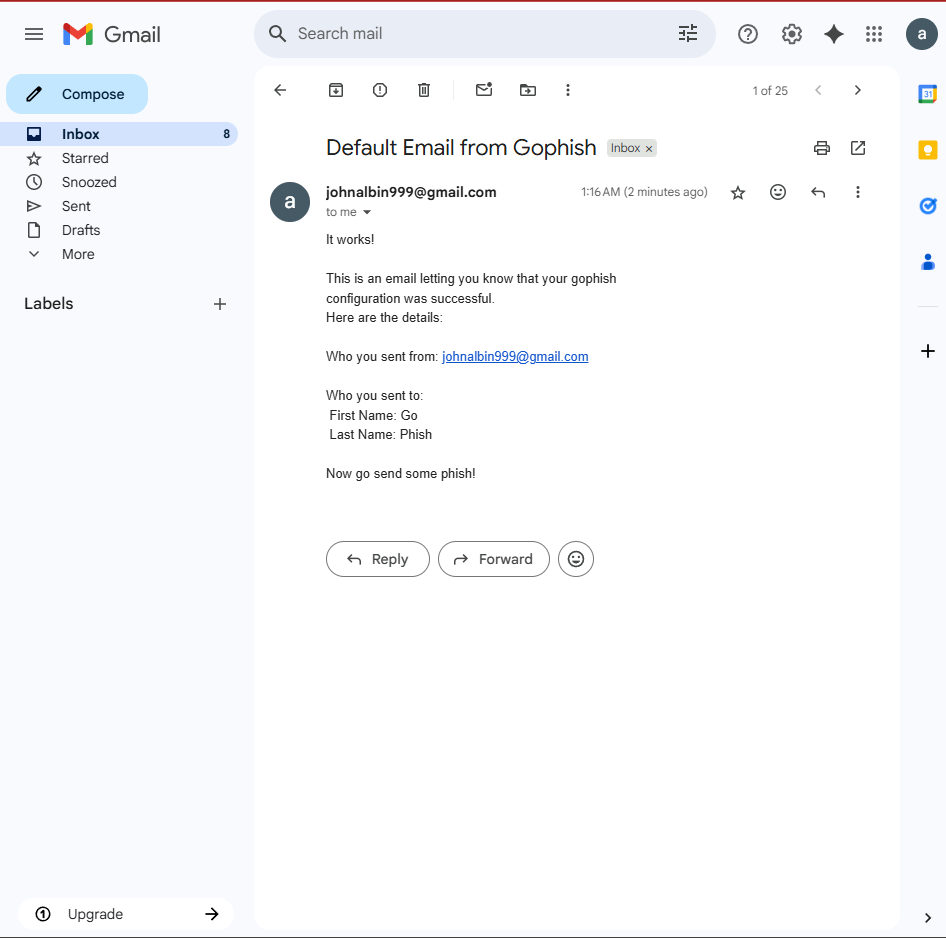946x938 pixels.
Task: Open the Google apps grid
Action: click(x=874, y=34)
